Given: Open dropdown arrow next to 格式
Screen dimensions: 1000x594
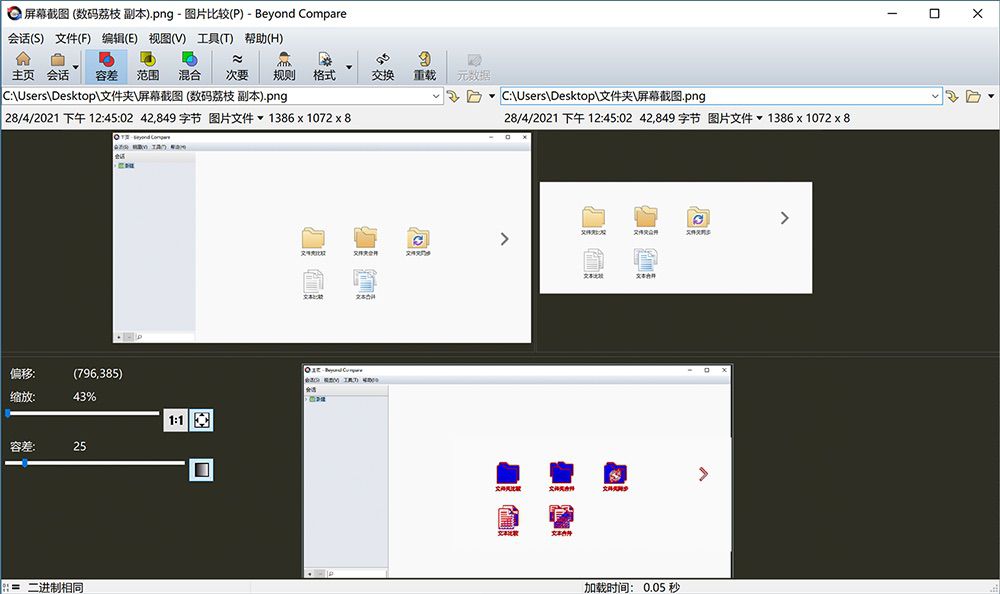Looking at the screenshot, I should (349, 67).
